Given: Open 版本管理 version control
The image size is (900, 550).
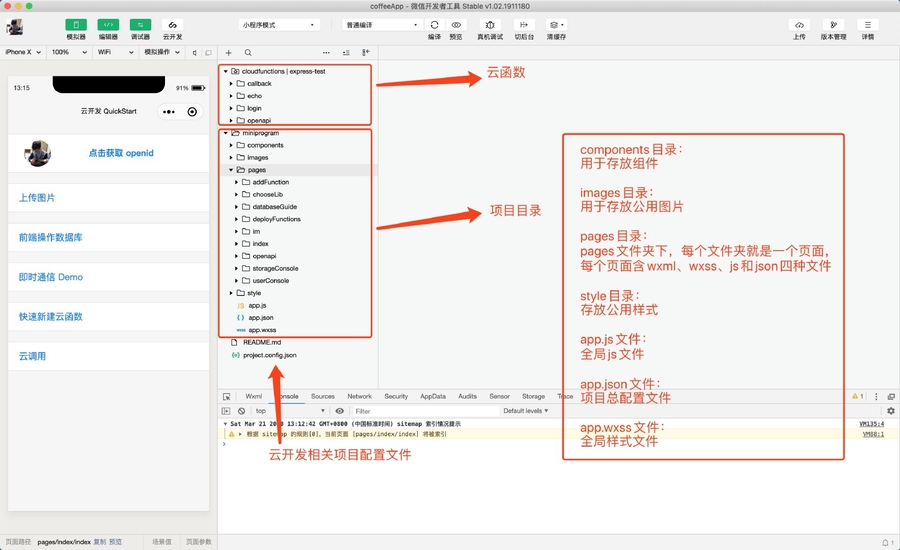Looking at the screenshot, I should (x=833, y=25).
